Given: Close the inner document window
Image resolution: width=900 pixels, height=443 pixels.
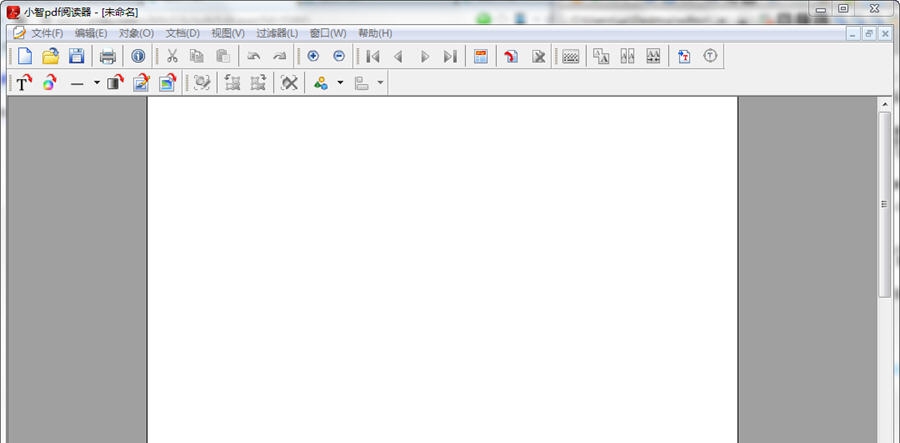Looking at the screenshot, I should tap(885, 34).
